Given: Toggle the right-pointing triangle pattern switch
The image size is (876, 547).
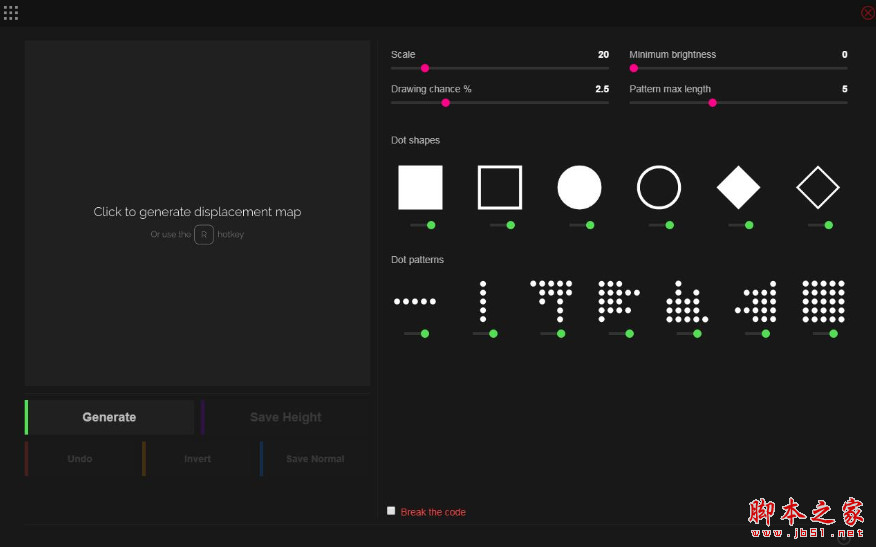Looking at the screenshot, I should [x=621, y=334].
